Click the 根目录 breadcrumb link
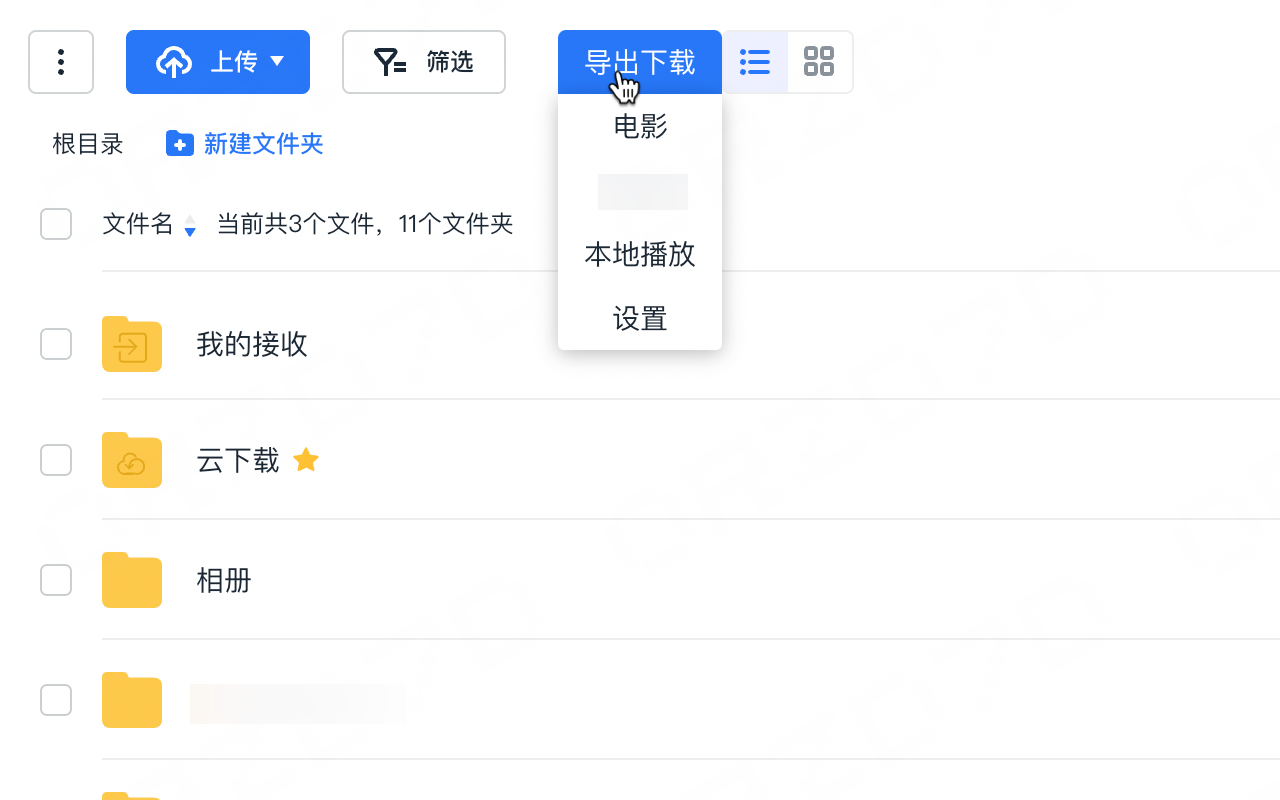 point(87,143)
